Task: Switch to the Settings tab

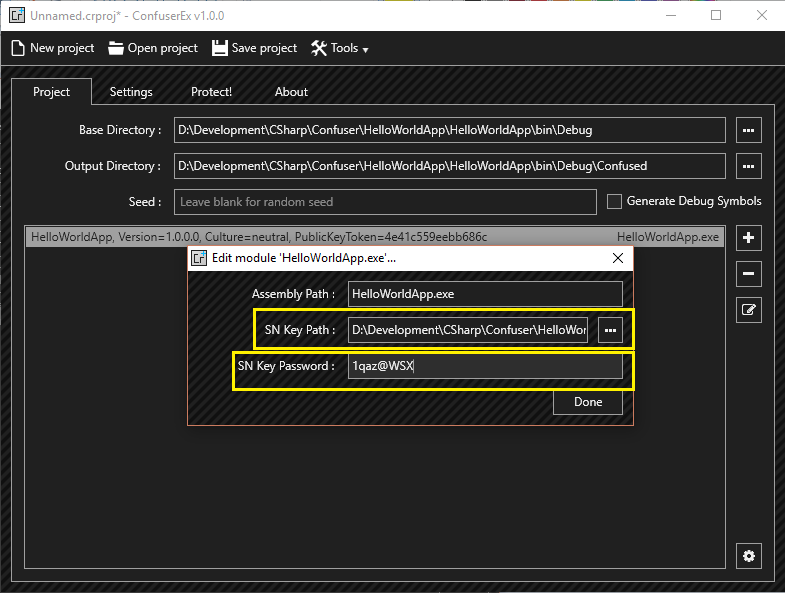Action: click(131, 92)
